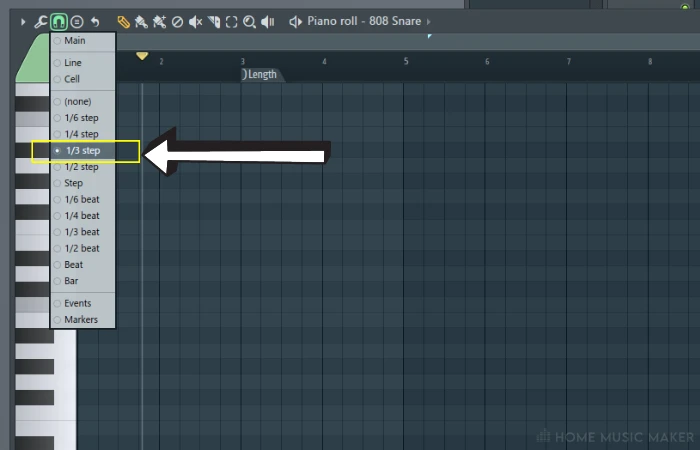Click the magnet Snap to grid icon

59,21
